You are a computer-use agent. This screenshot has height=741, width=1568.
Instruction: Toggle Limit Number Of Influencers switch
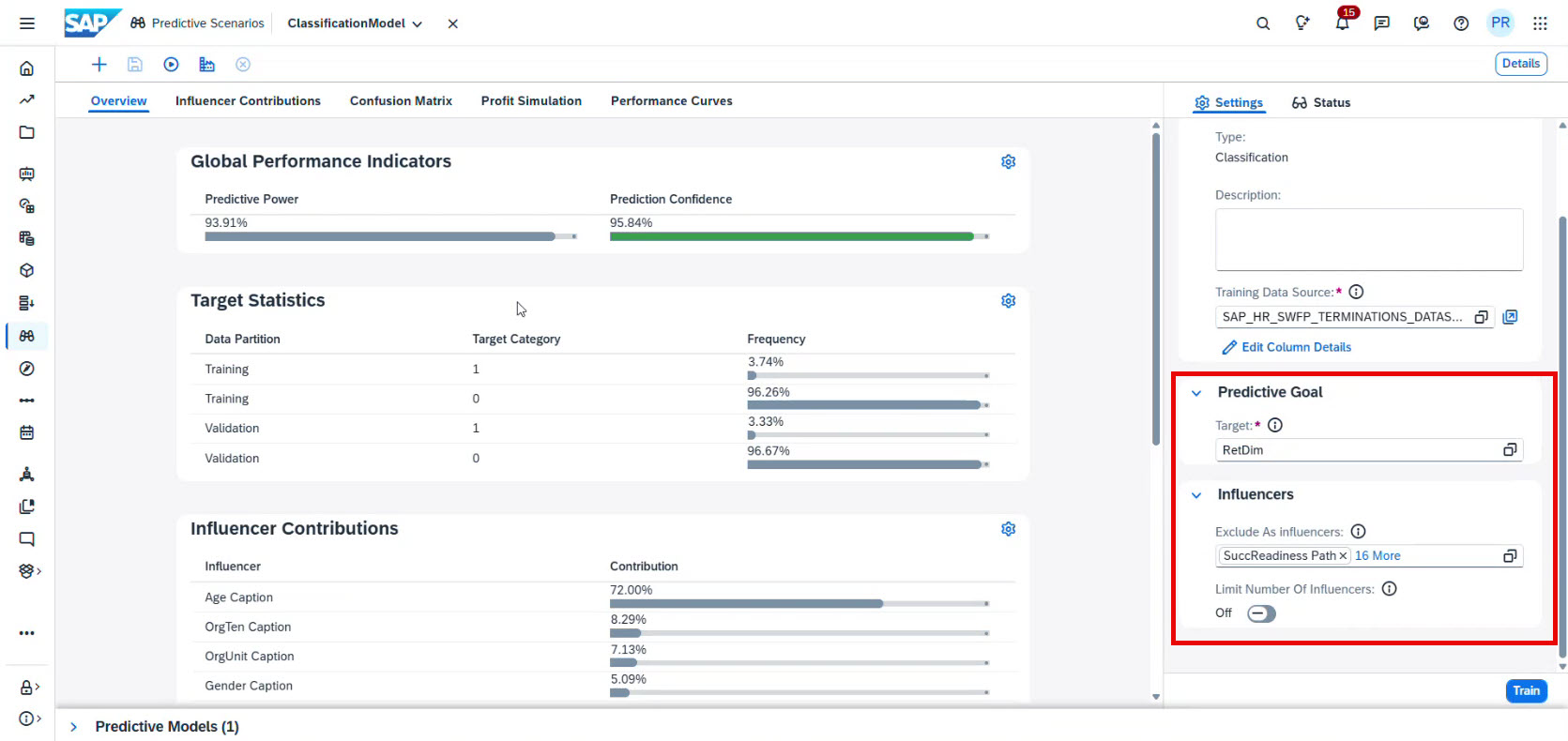(x=1260, y=613)
